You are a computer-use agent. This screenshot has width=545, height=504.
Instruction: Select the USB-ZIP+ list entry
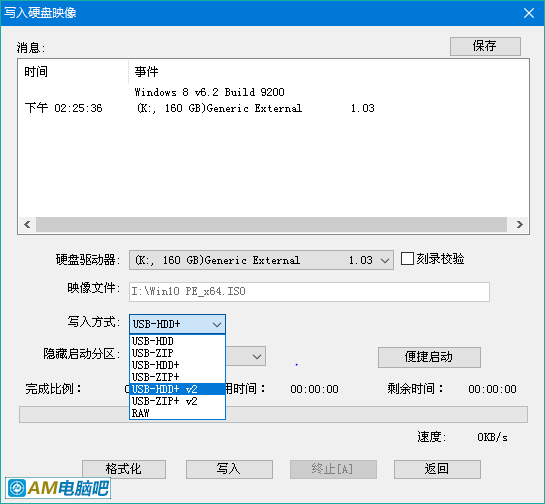point(177,377)
